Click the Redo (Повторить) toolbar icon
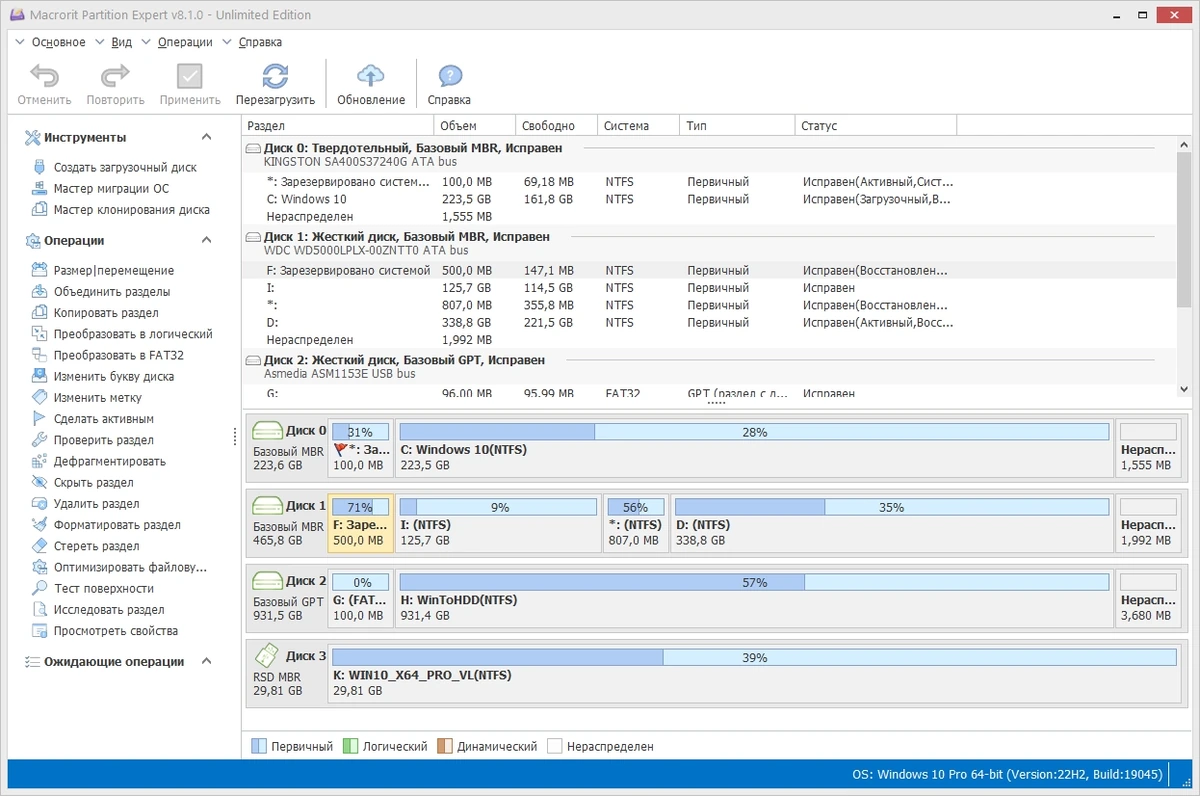The image size is (1200, 796). click(116, 77)
